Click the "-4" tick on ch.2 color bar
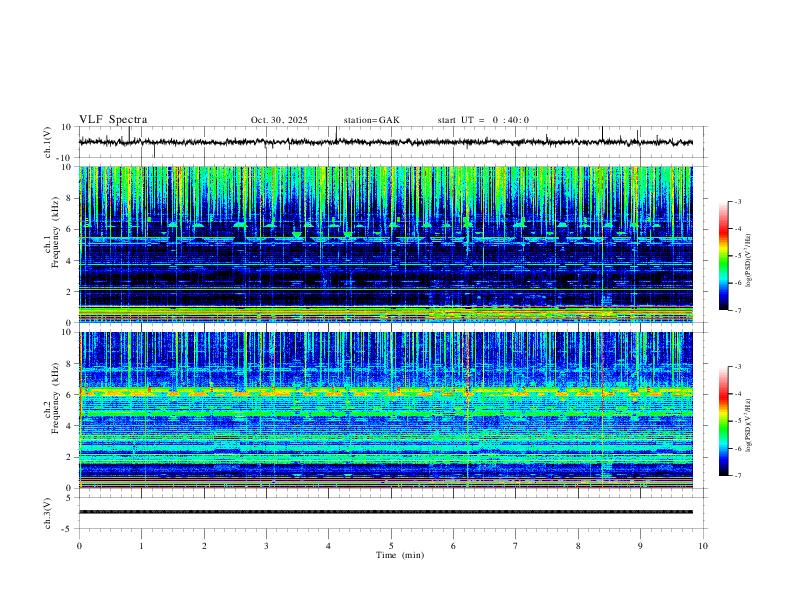This screenshot has width=792, height=612. (738, 394)
